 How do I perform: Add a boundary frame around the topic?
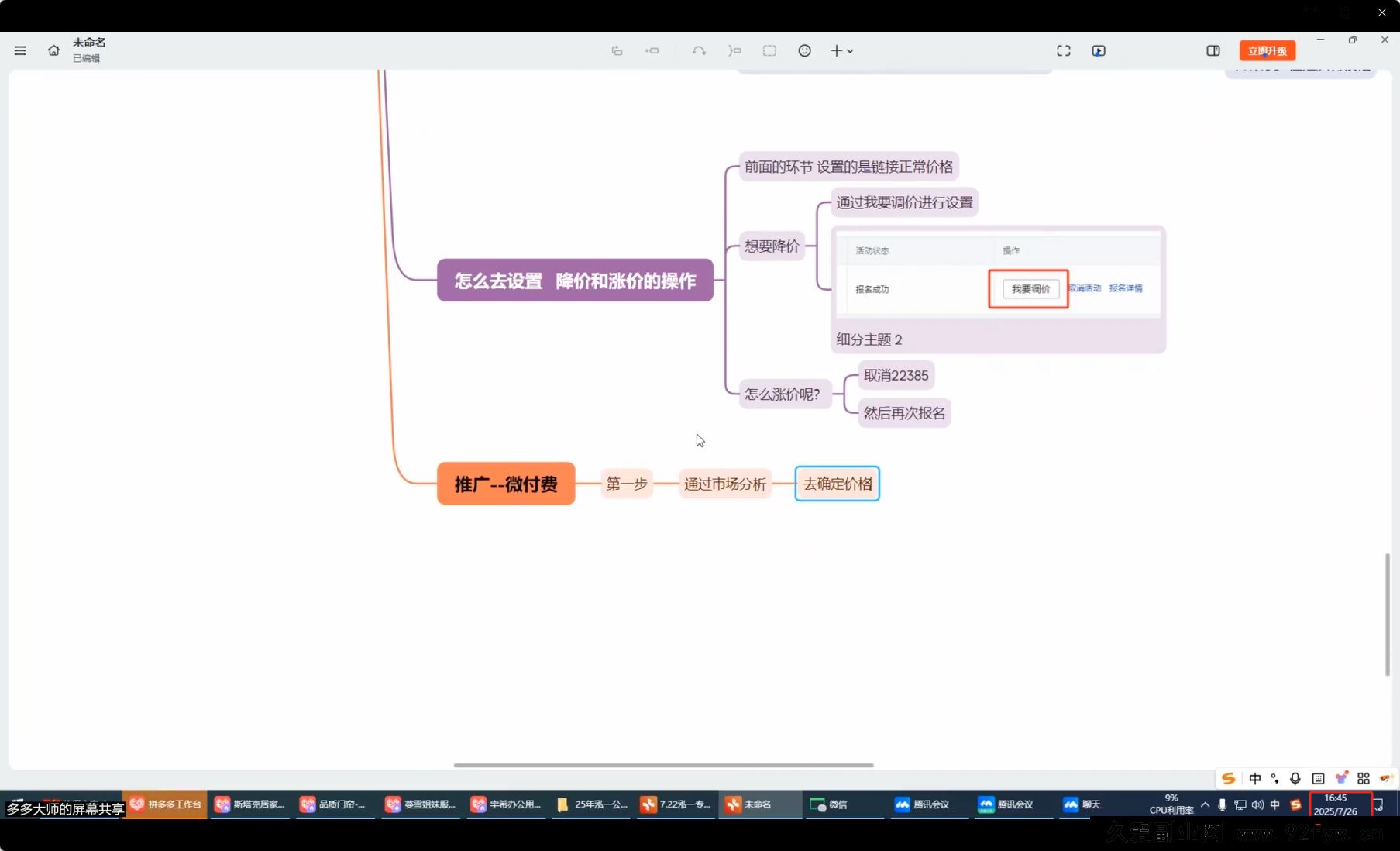(769, 50)
